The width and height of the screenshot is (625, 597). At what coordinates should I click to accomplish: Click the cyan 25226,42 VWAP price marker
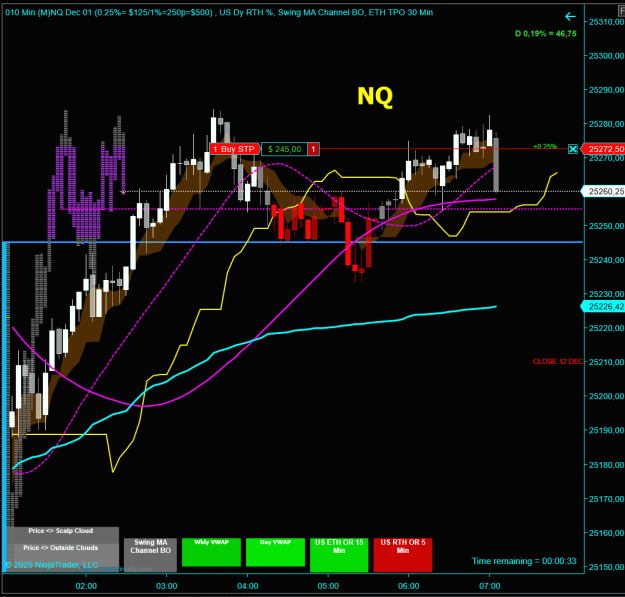pos(603,306)
